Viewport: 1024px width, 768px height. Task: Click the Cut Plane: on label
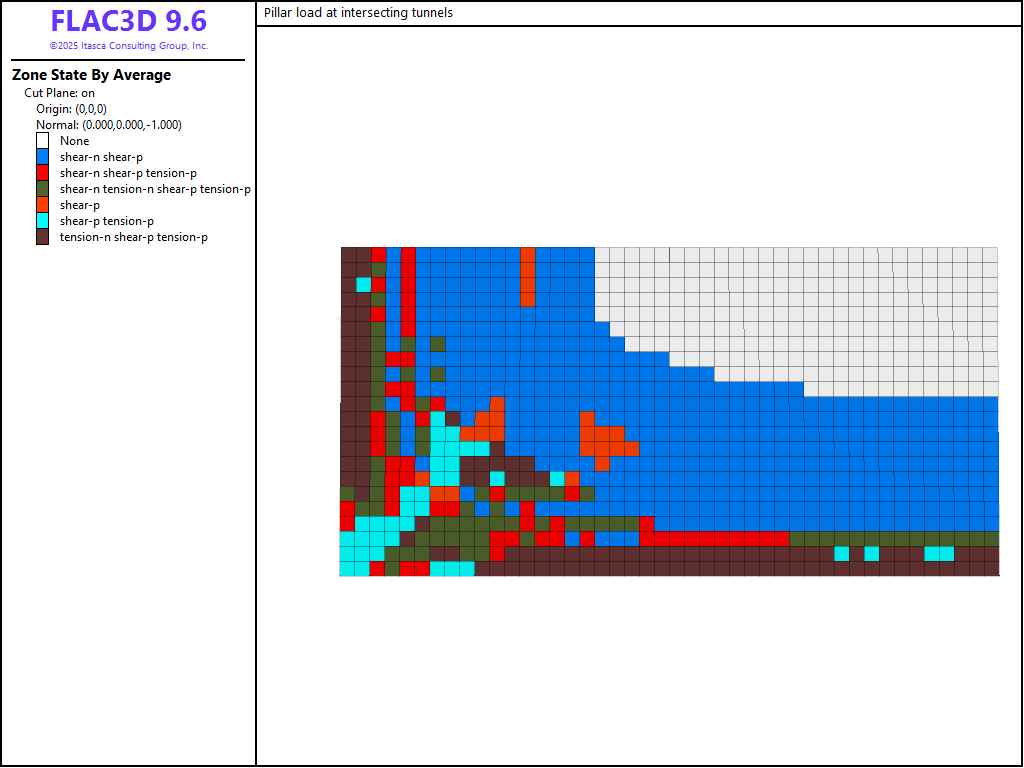pyautogui.click(x=60, y=93)
